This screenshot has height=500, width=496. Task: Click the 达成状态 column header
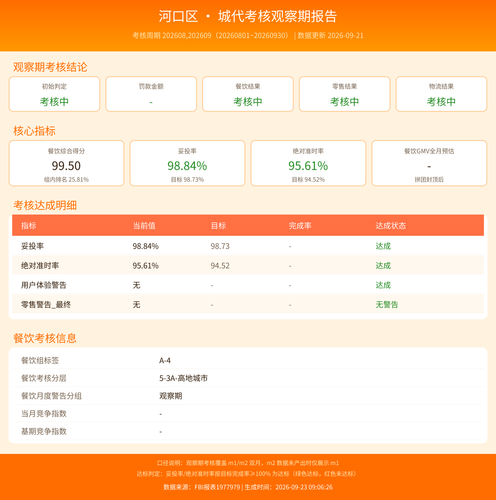[x=391, y=226]
